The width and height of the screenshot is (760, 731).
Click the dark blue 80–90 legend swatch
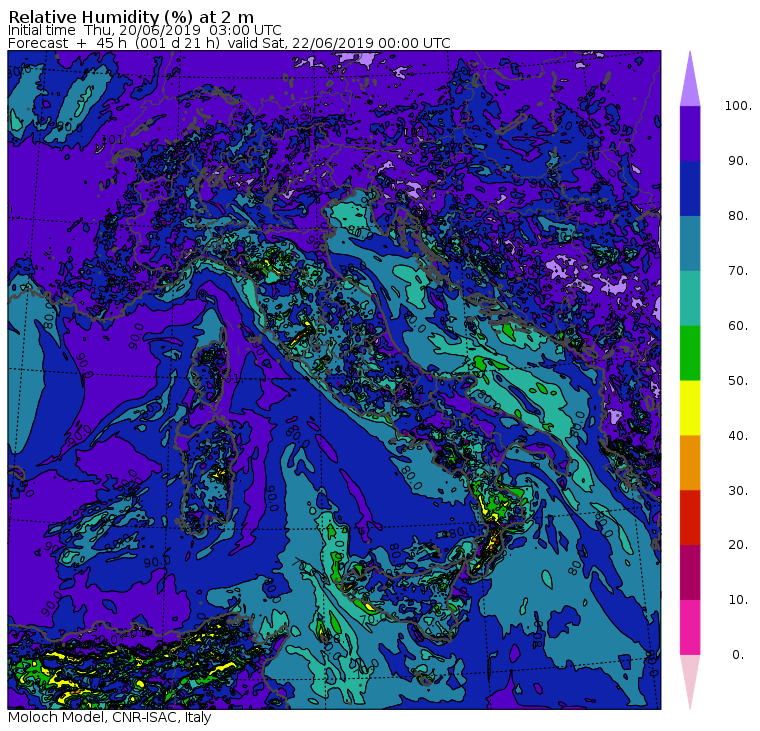pyautogui.click(x=690, y=189)
